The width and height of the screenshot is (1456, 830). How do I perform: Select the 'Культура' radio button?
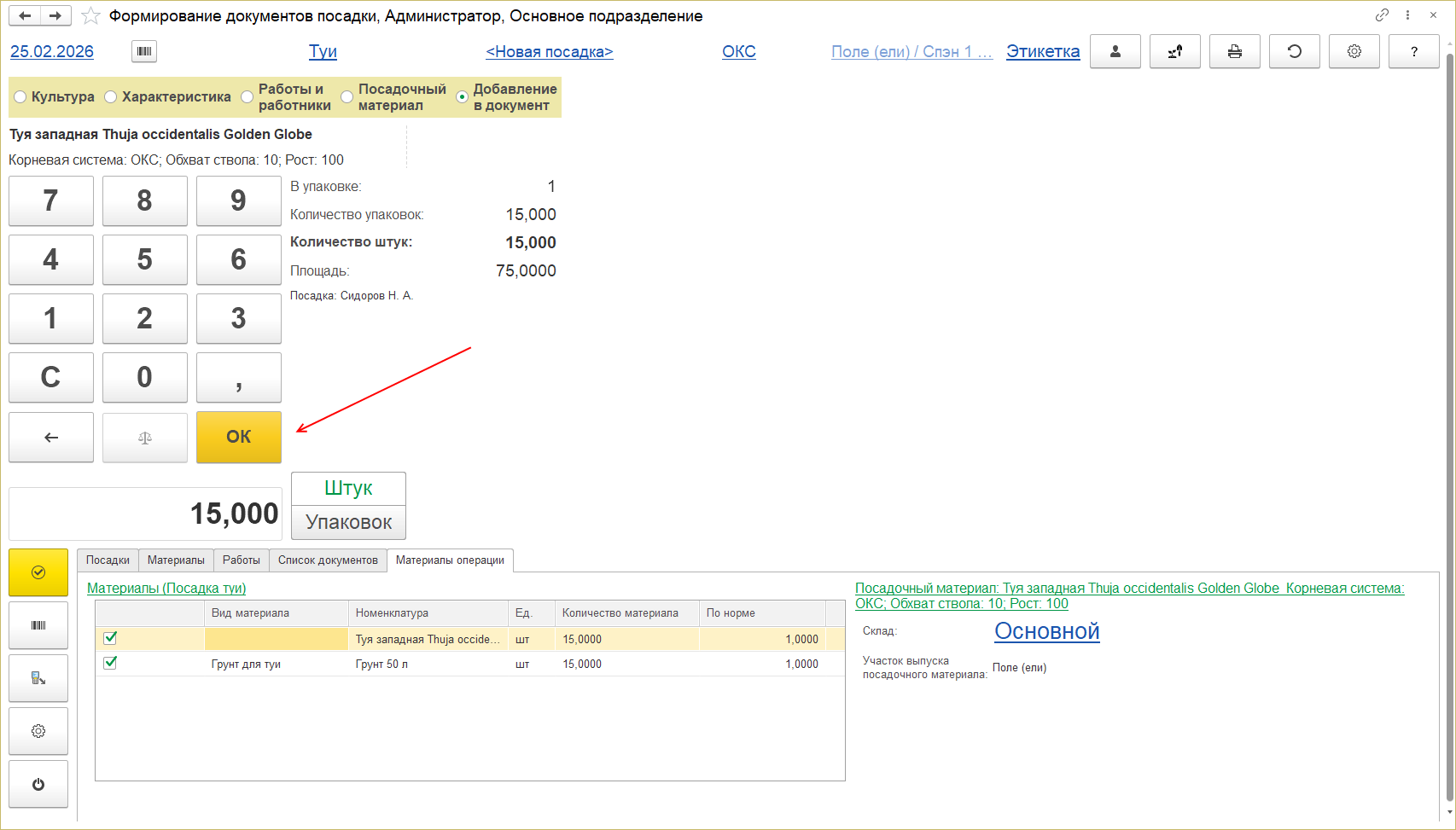pyautogui.click(x=20, y=97)
